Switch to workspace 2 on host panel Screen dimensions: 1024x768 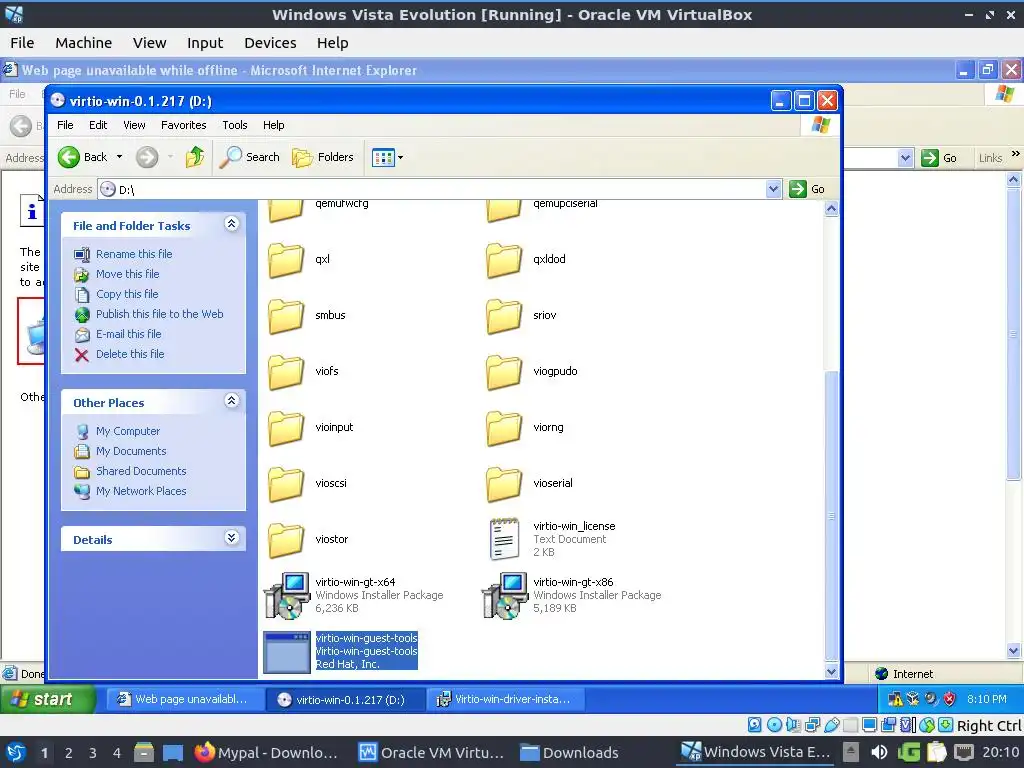pos(69,753)
